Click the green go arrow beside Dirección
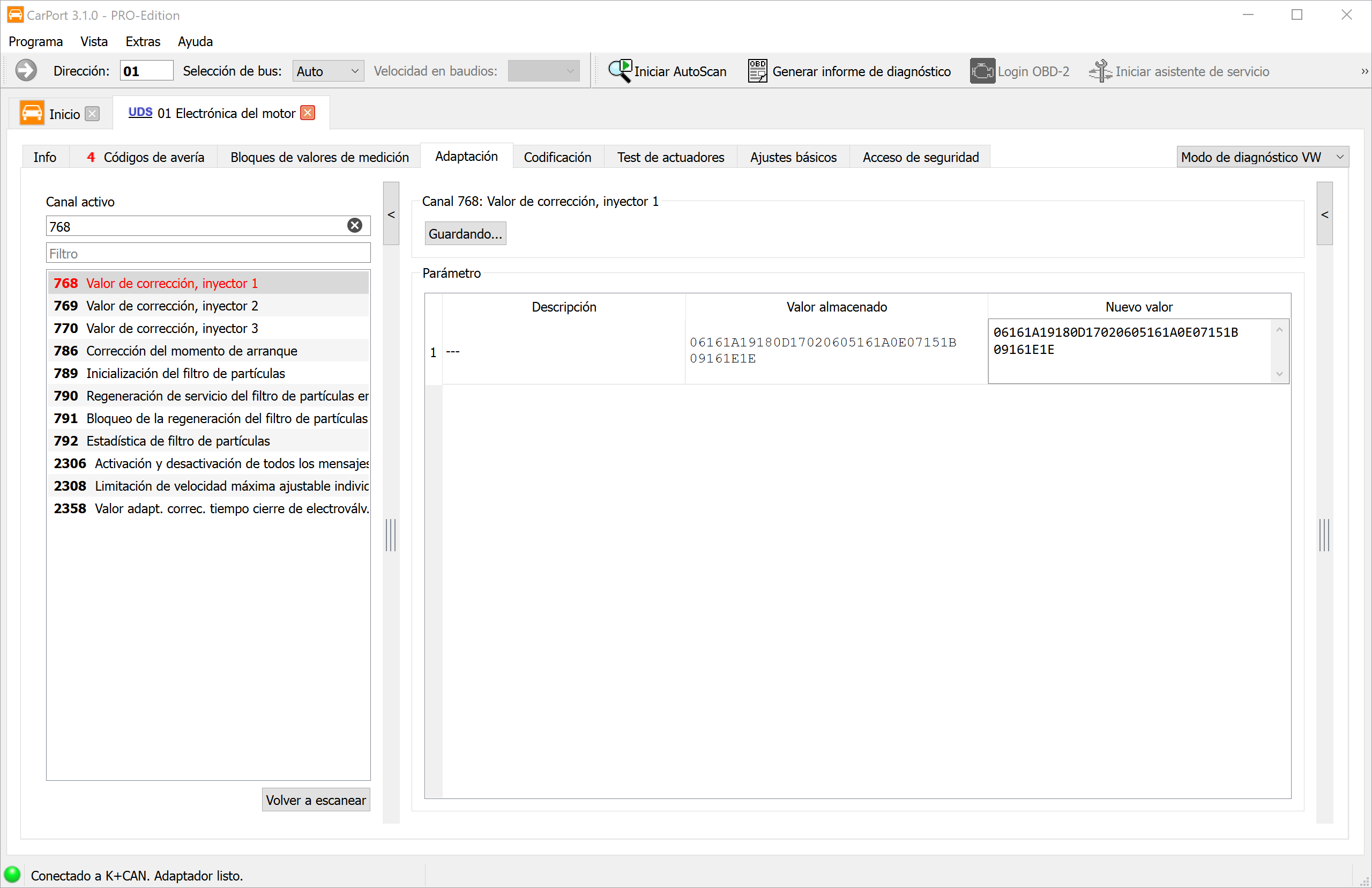 click(26, 70)
